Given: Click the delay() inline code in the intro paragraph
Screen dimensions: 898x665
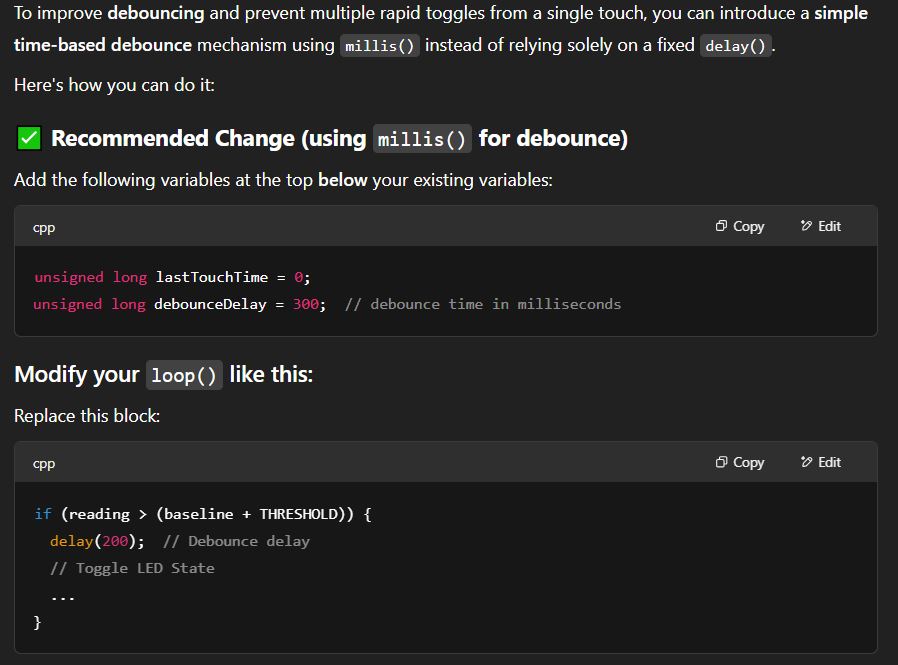Looking at the screenshot, I should tap(735, 46).
